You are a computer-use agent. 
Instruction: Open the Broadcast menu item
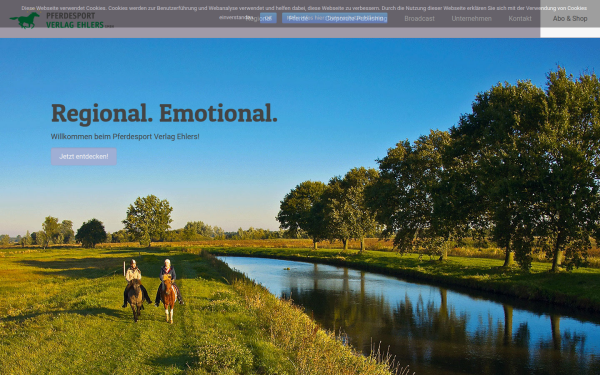[x=419, y=19]
